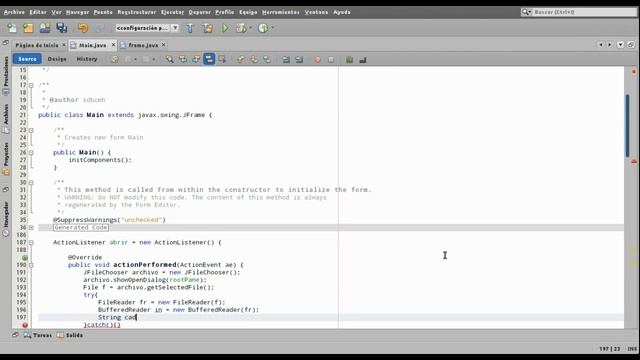Toggle the INS insert mode indicator

tap(632, 349)
